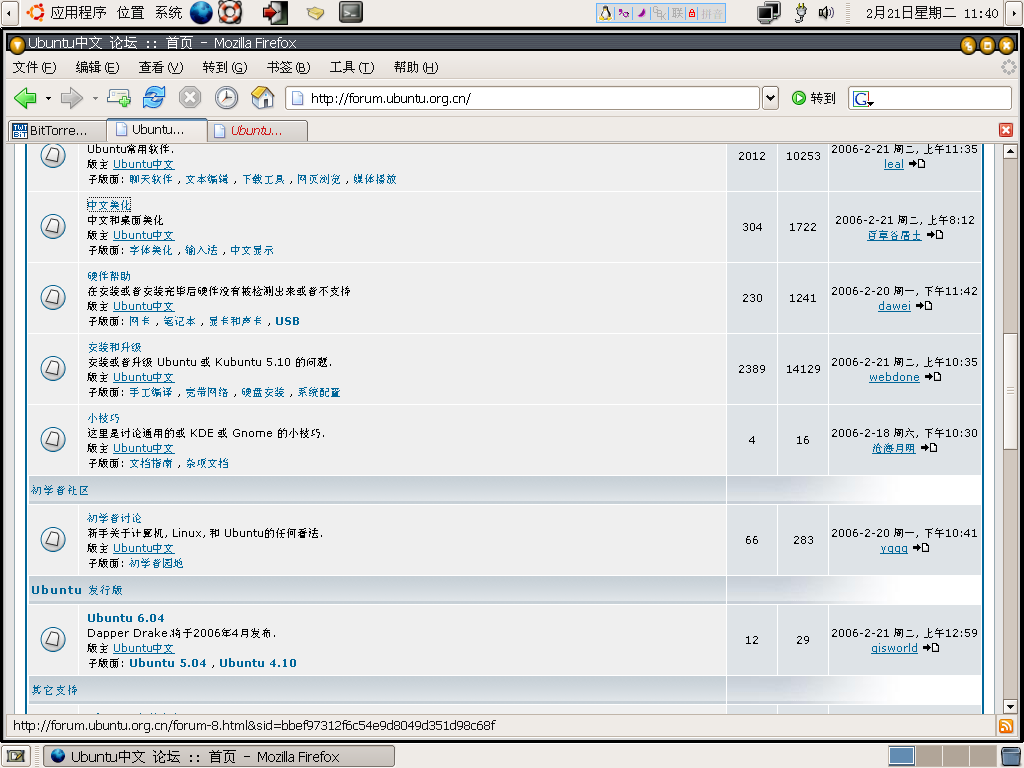Click the power plug tray icon

pos(801,12)
